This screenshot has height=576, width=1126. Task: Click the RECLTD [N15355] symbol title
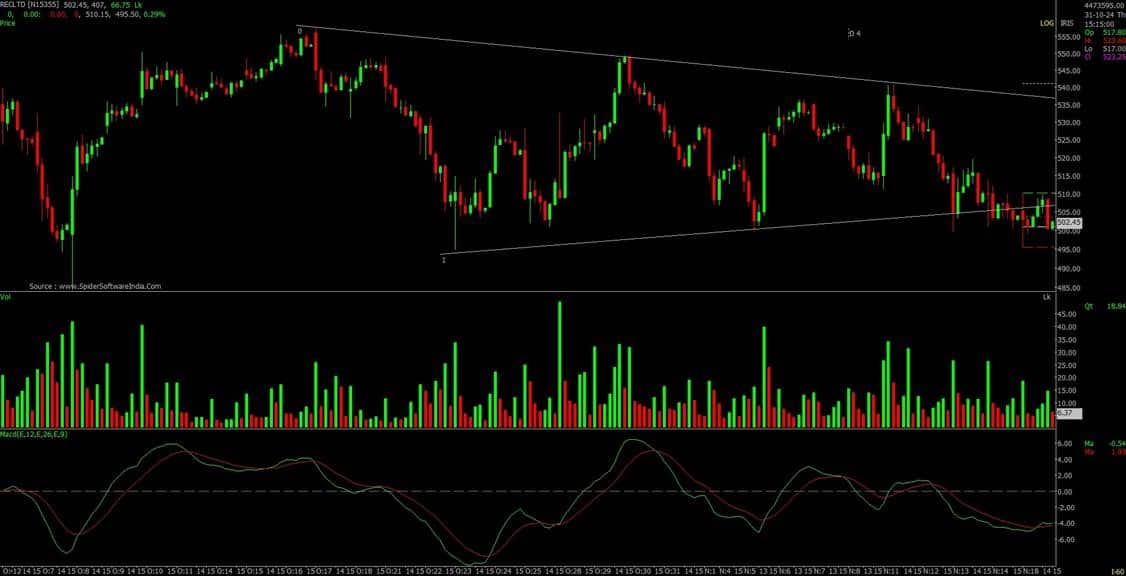pyautogui.click(x=31, y=5)
